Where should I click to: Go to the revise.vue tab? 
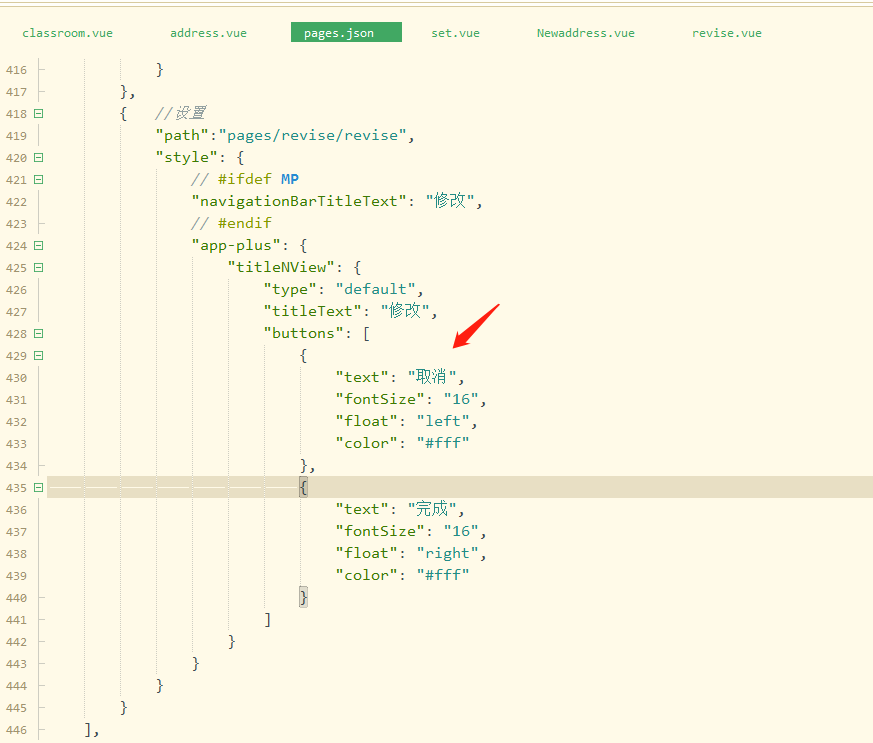tap(727, 33)
